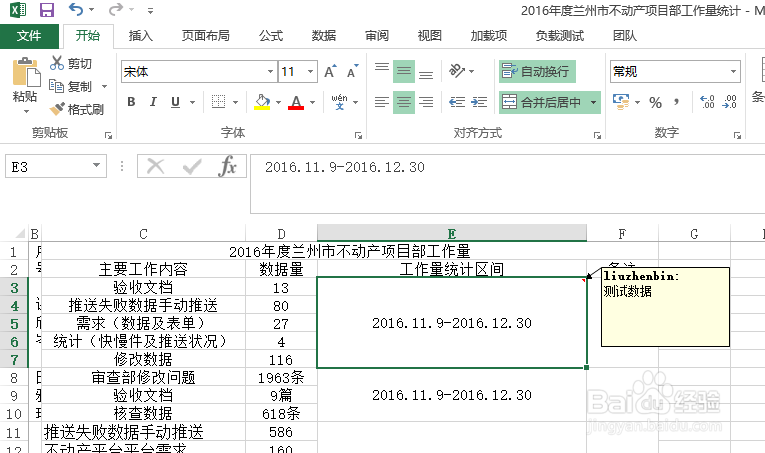The height and width of the screenshot is (453, 765).
Task: Expand the 合并后居中 dropdown arrow
Action: pyautogui.click(x=594, y=102)
